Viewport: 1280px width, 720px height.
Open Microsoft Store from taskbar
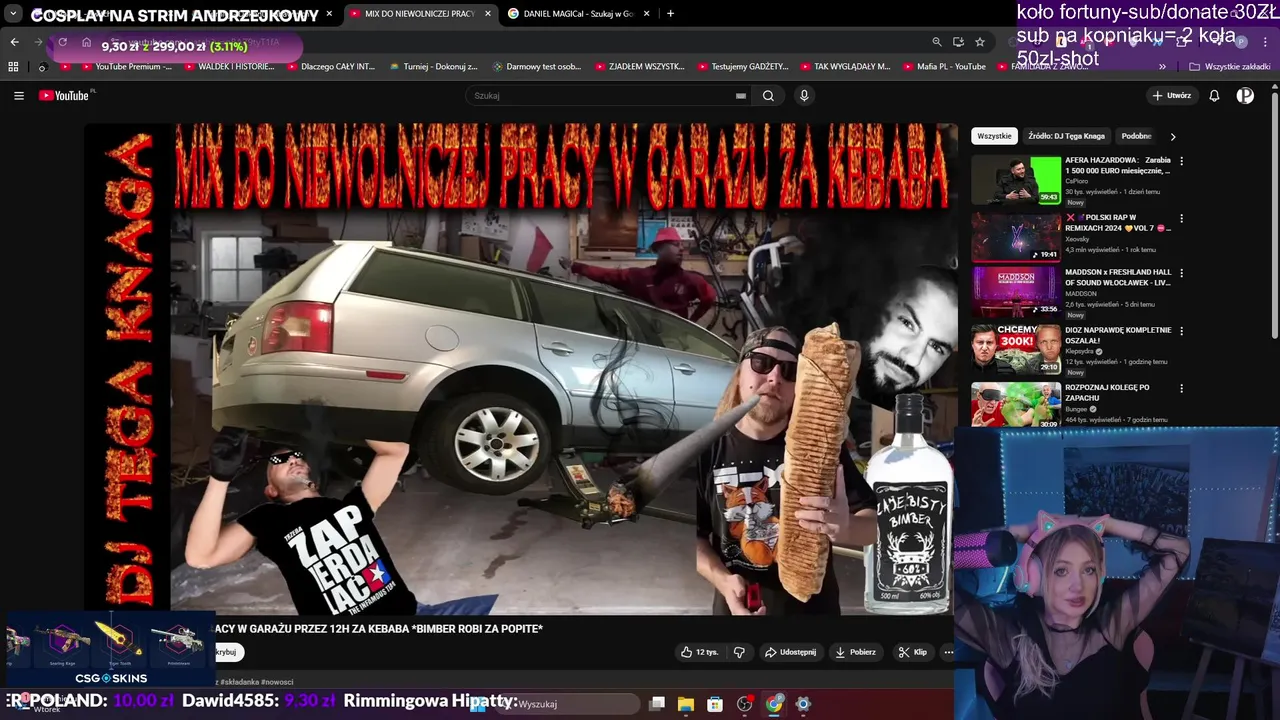tap(715, 704)
